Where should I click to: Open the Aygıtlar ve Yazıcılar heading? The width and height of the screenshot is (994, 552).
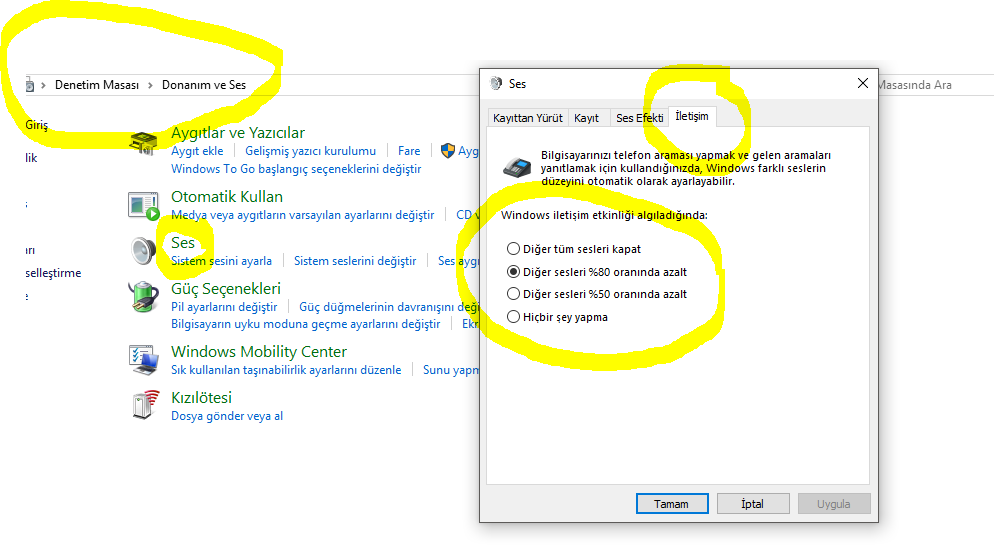point(238,132)
